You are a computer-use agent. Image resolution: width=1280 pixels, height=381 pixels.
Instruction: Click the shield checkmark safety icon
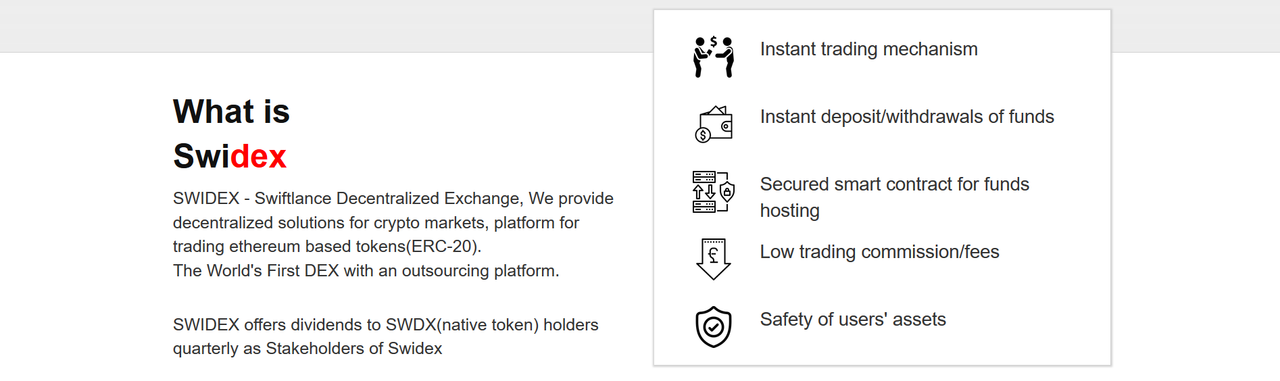click(713, 327)
